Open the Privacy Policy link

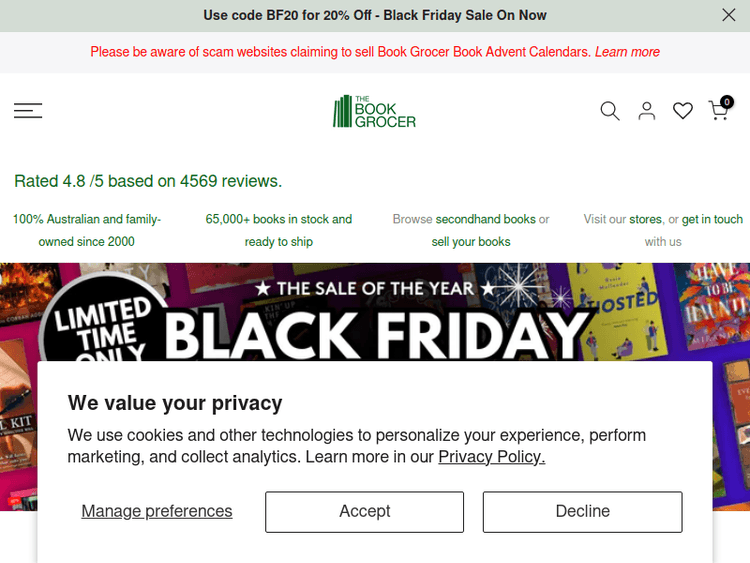pyautogui.click(x=491, y=457)
